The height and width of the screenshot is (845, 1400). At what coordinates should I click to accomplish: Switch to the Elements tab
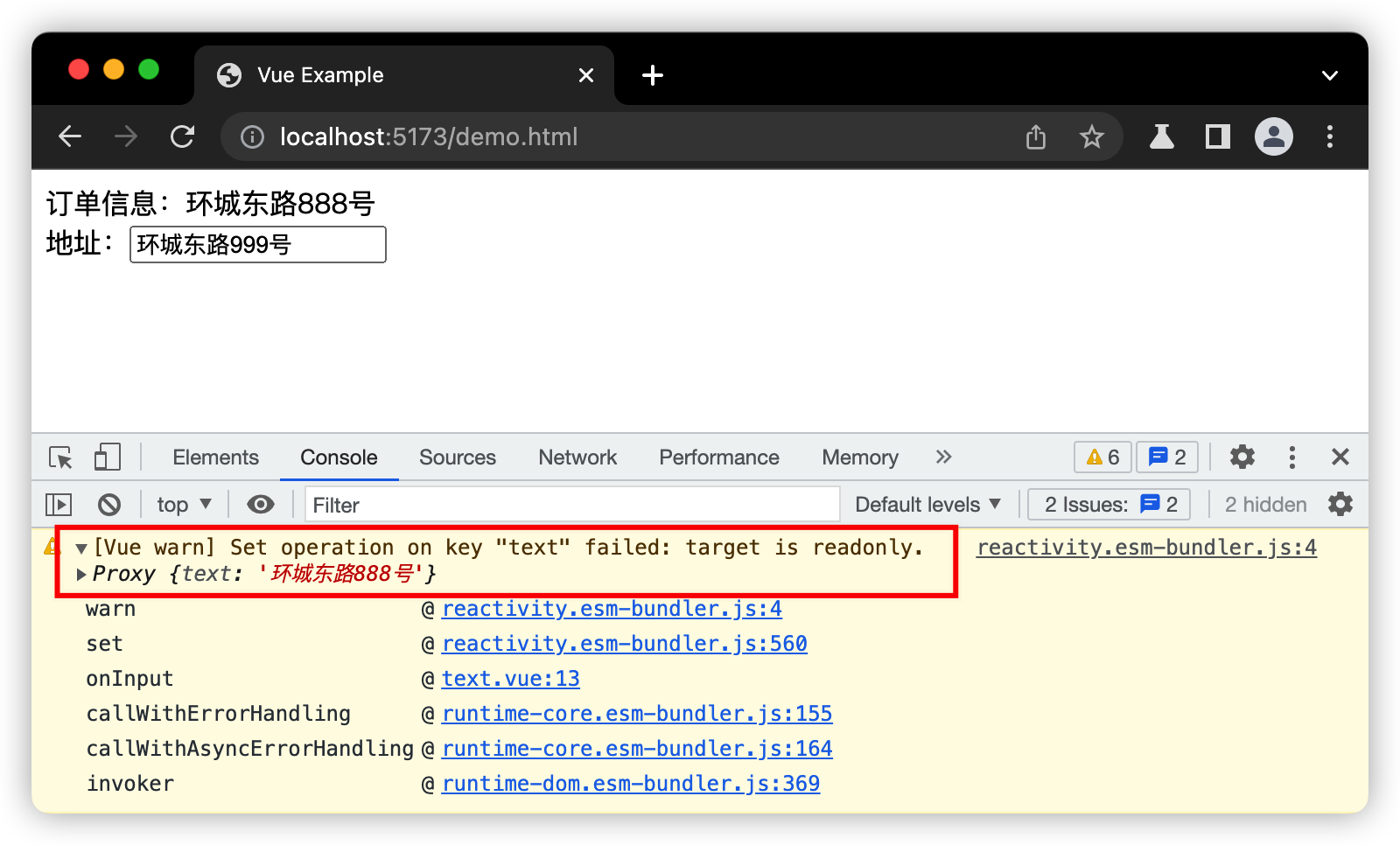coord(215,457)
